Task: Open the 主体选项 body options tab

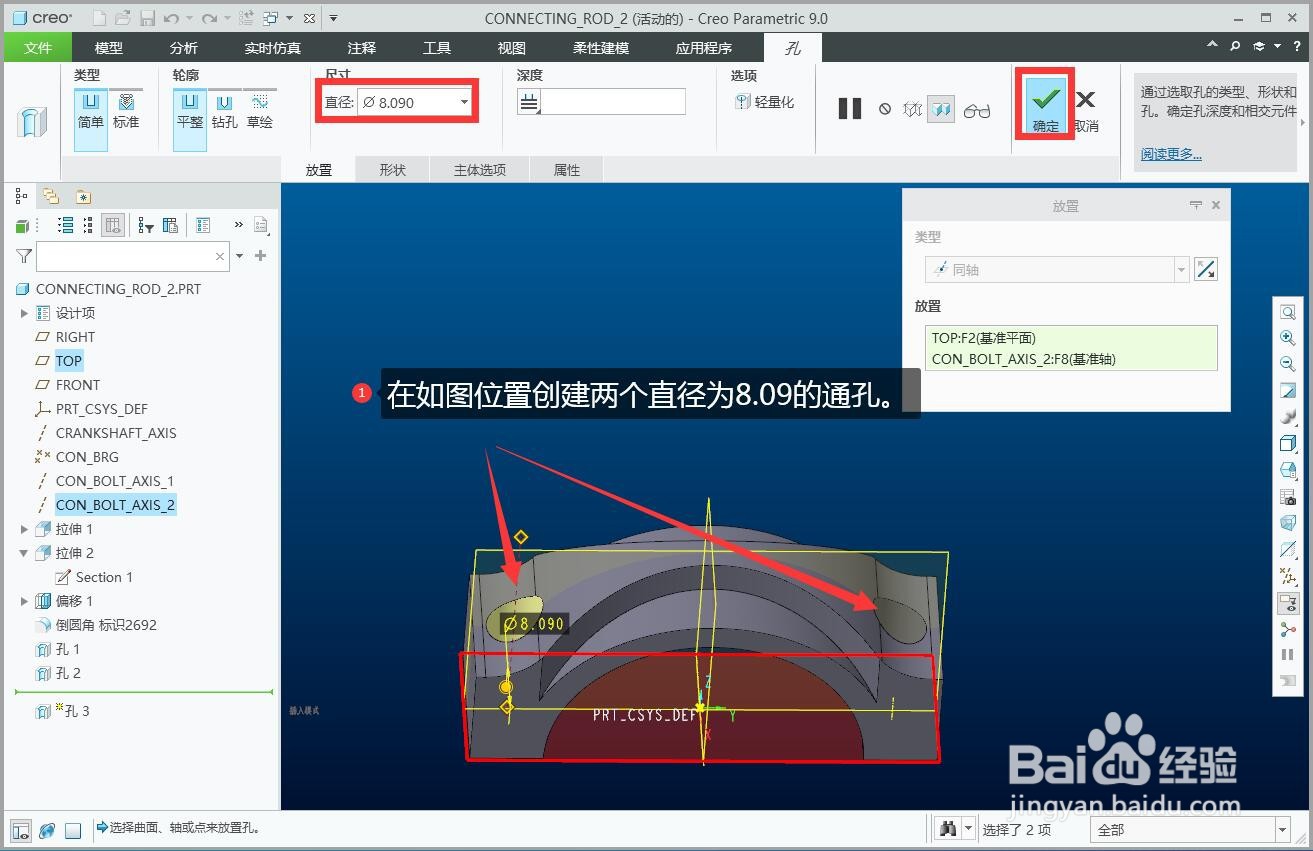Action: [480, 170]
